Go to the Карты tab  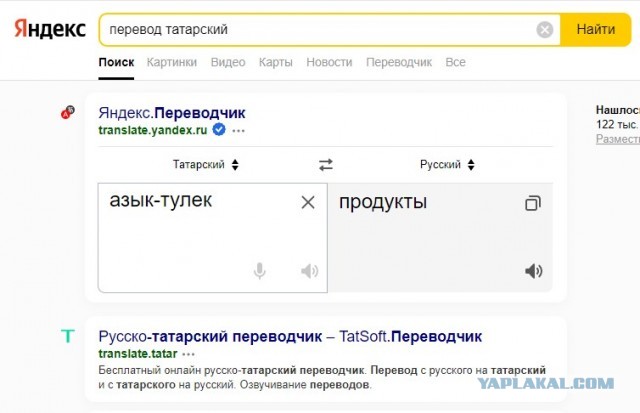point(276,62)
